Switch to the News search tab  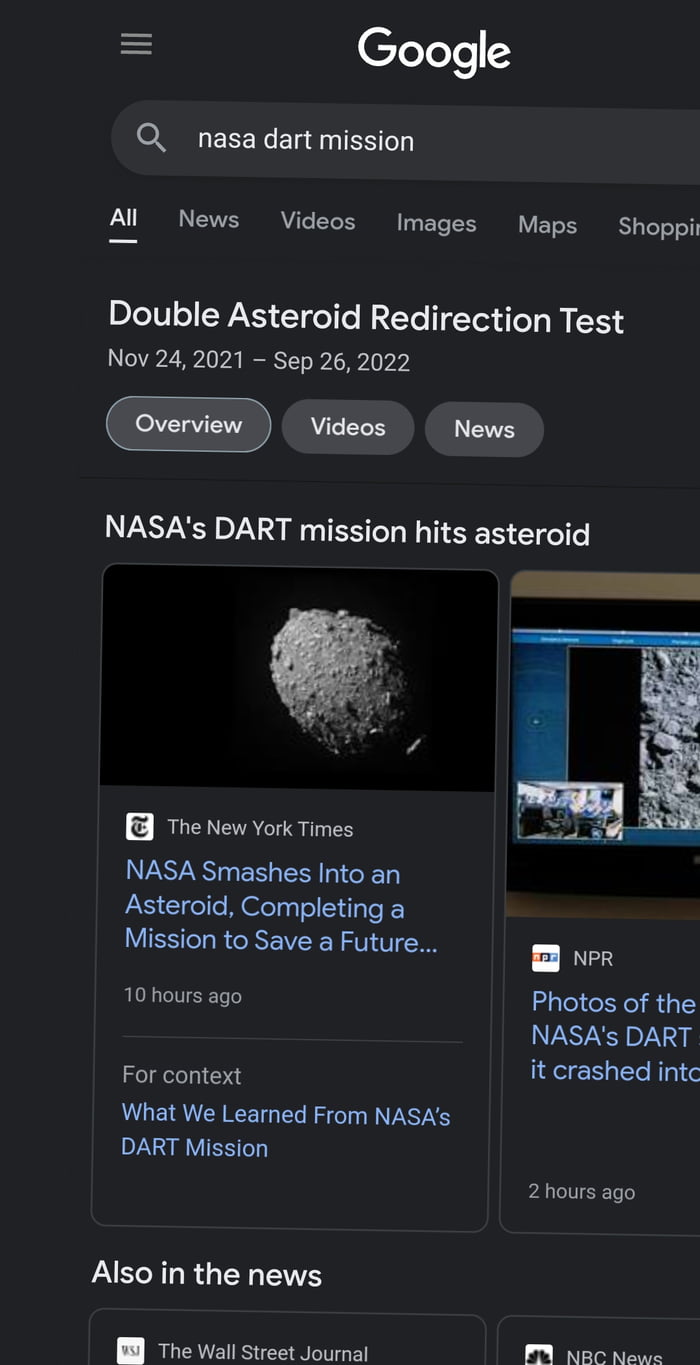(x=209, y=220)
